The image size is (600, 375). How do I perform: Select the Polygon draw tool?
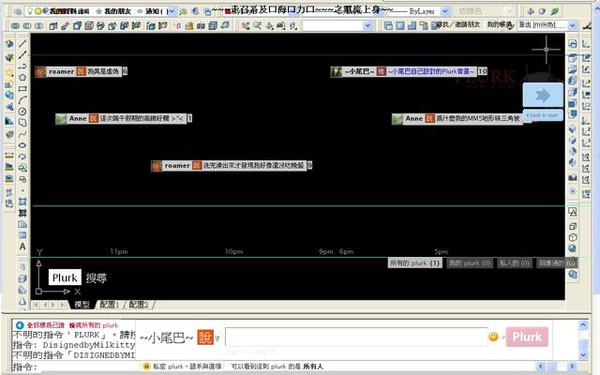point(23,78)
